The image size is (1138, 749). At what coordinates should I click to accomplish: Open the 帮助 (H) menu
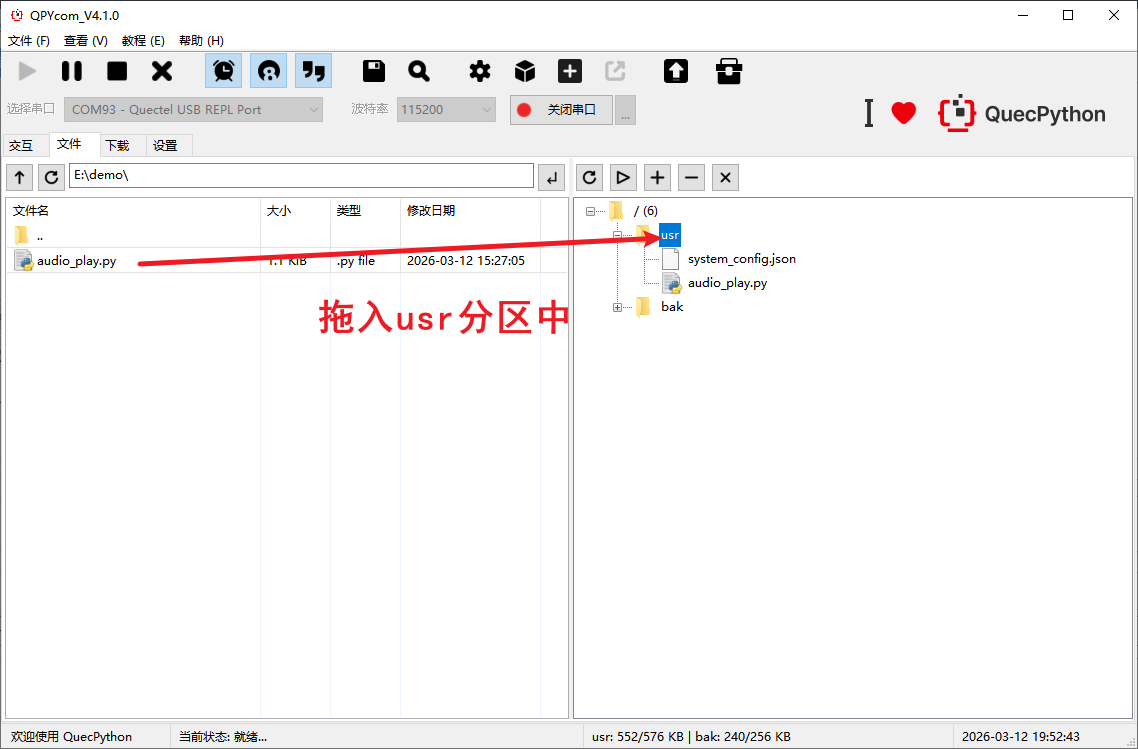(x=201, y=41)
